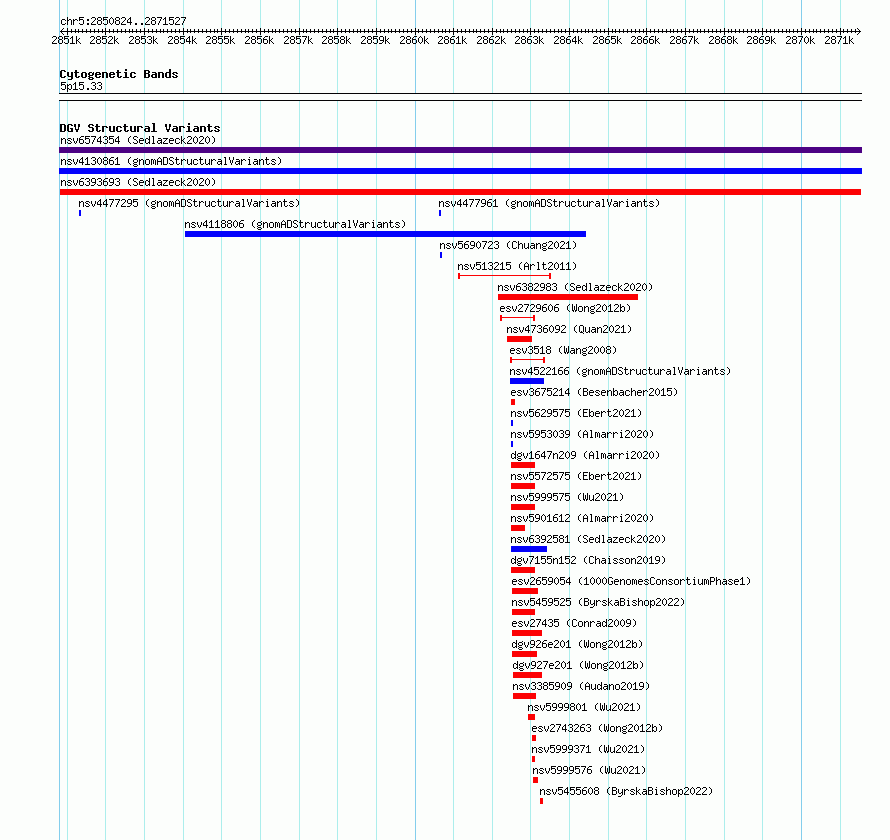The width and height of the screenshot is (890, 840).
Task: Click the nsv5999801 (Wu2021) label
Action: point(584,707)
